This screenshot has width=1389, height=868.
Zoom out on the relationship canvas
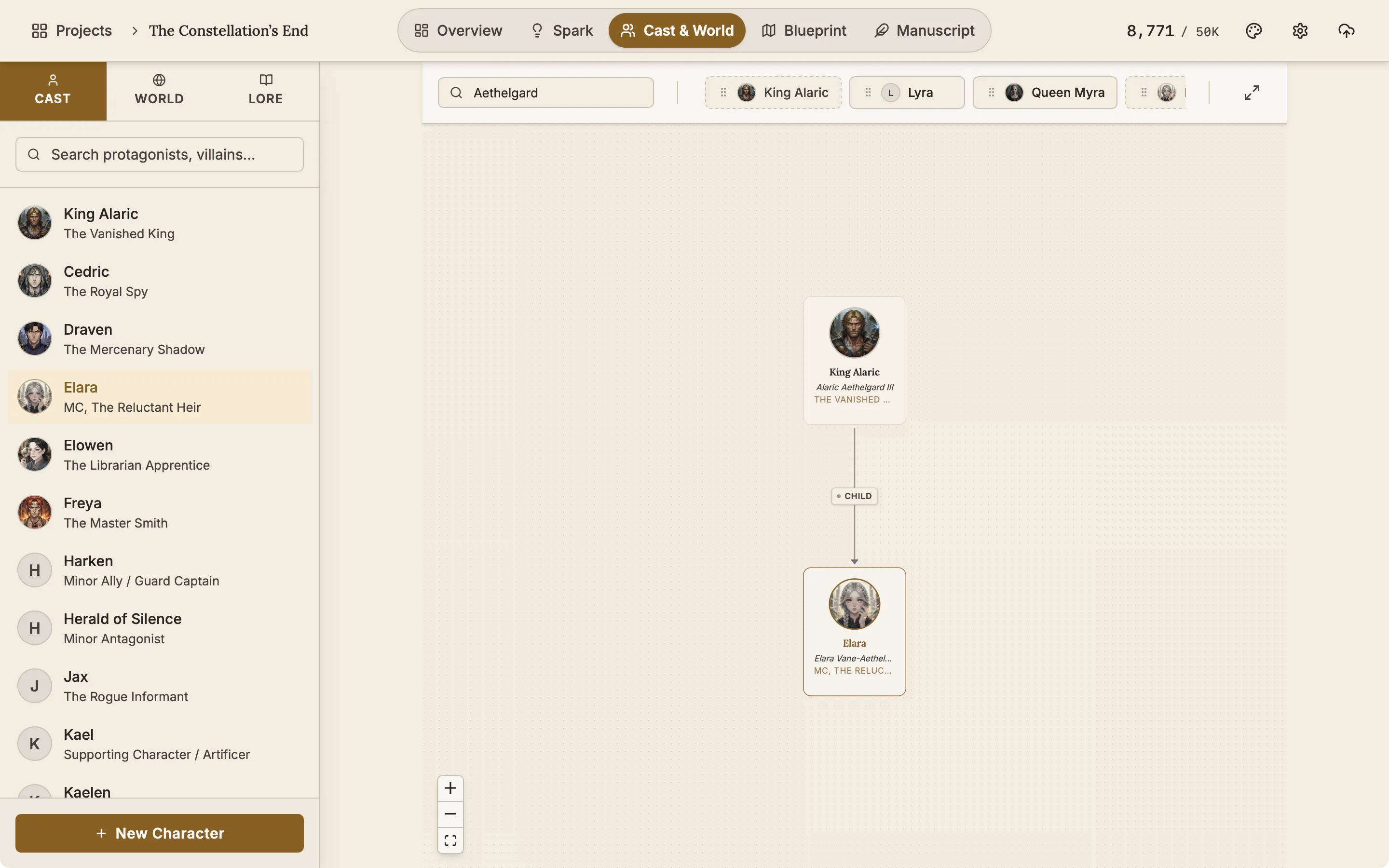[x=450, y=814]
